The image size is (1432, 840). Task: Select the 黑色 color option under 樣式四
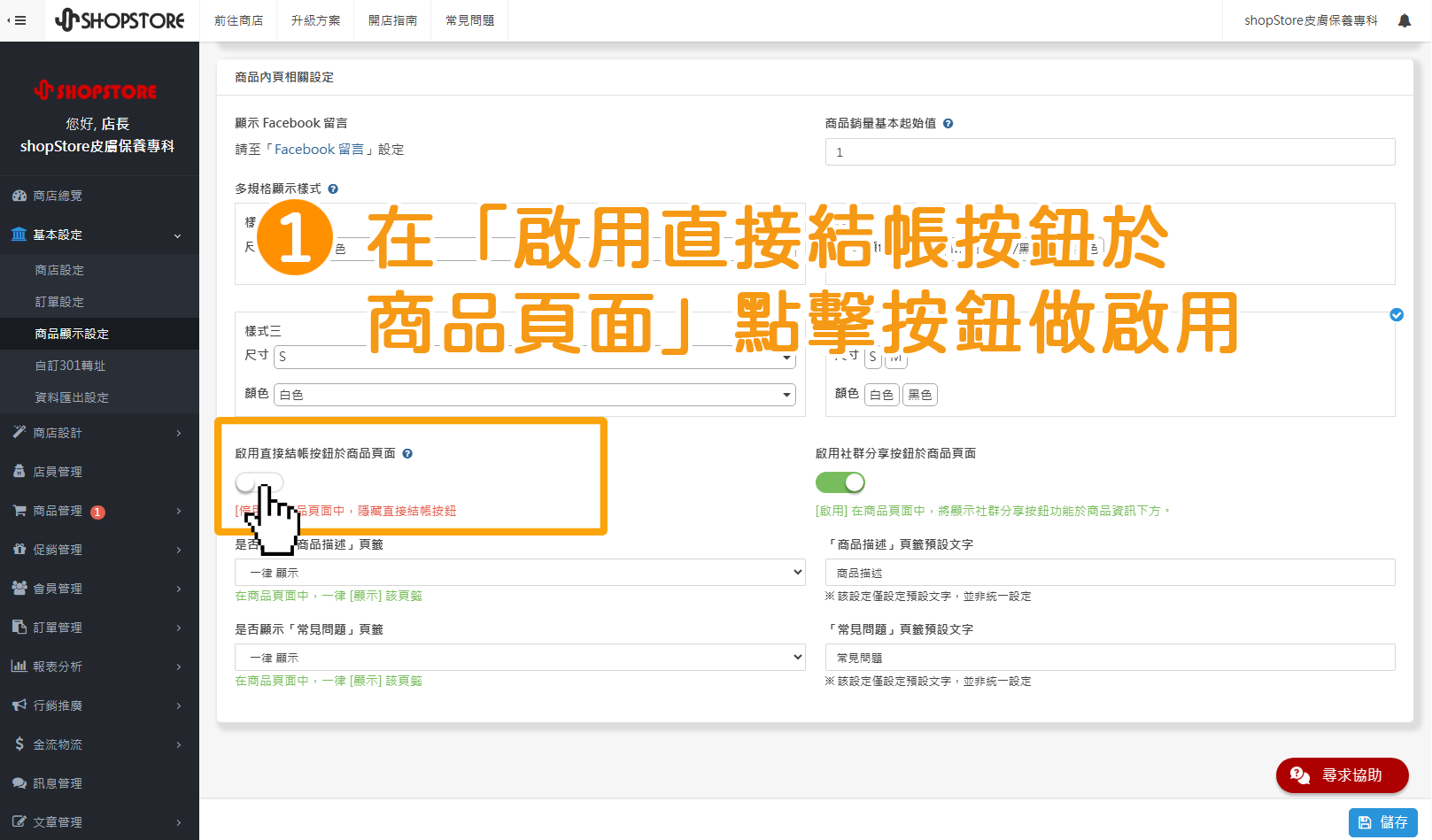click(x=919, y=394)
